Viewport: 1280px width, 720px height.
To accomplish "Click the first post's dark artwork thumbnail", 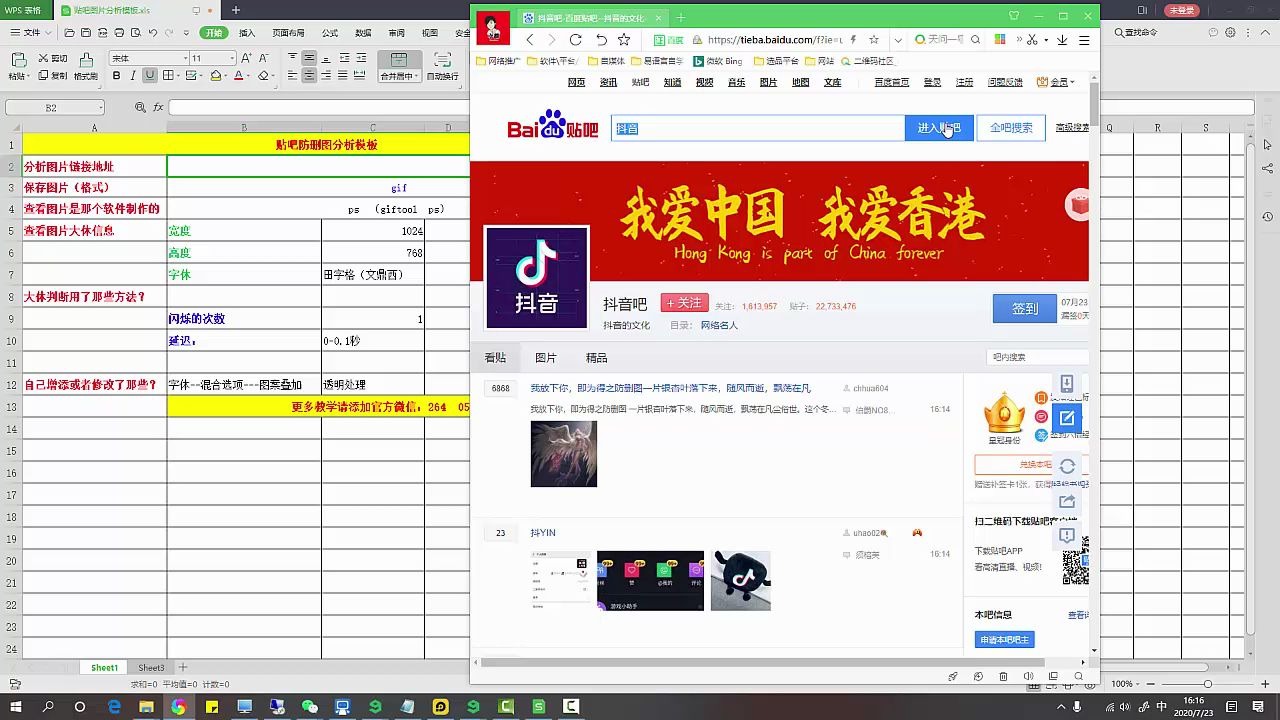I will pos(564,454).
